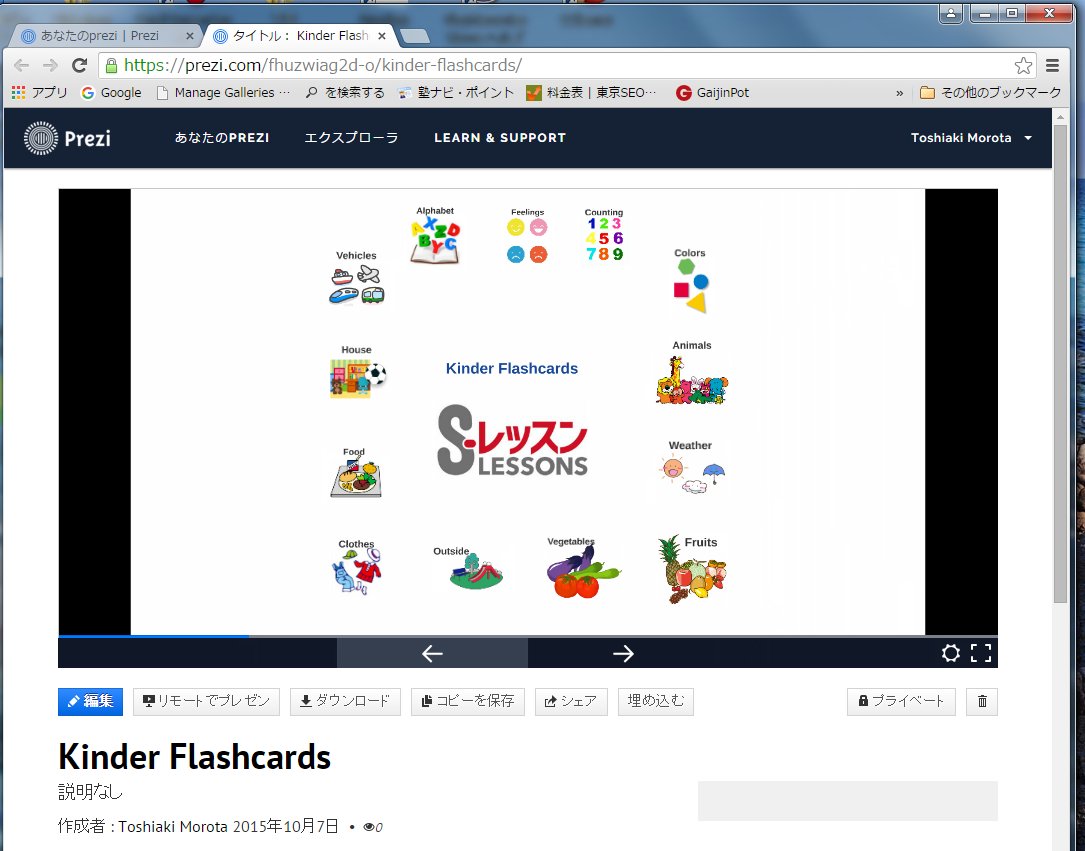Screen dimensions: 1085x851
Task: Open the Apps shortcut in bookmarks bar
Action: (x=39, y=93)
